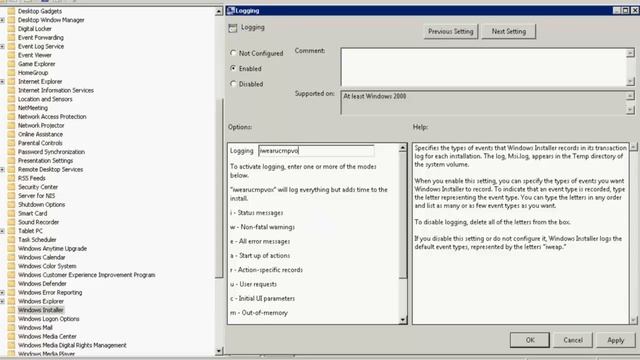Click the 'm - Out-of-memory' option text
This screenshot has height=360, width=640.
(259, 313)
